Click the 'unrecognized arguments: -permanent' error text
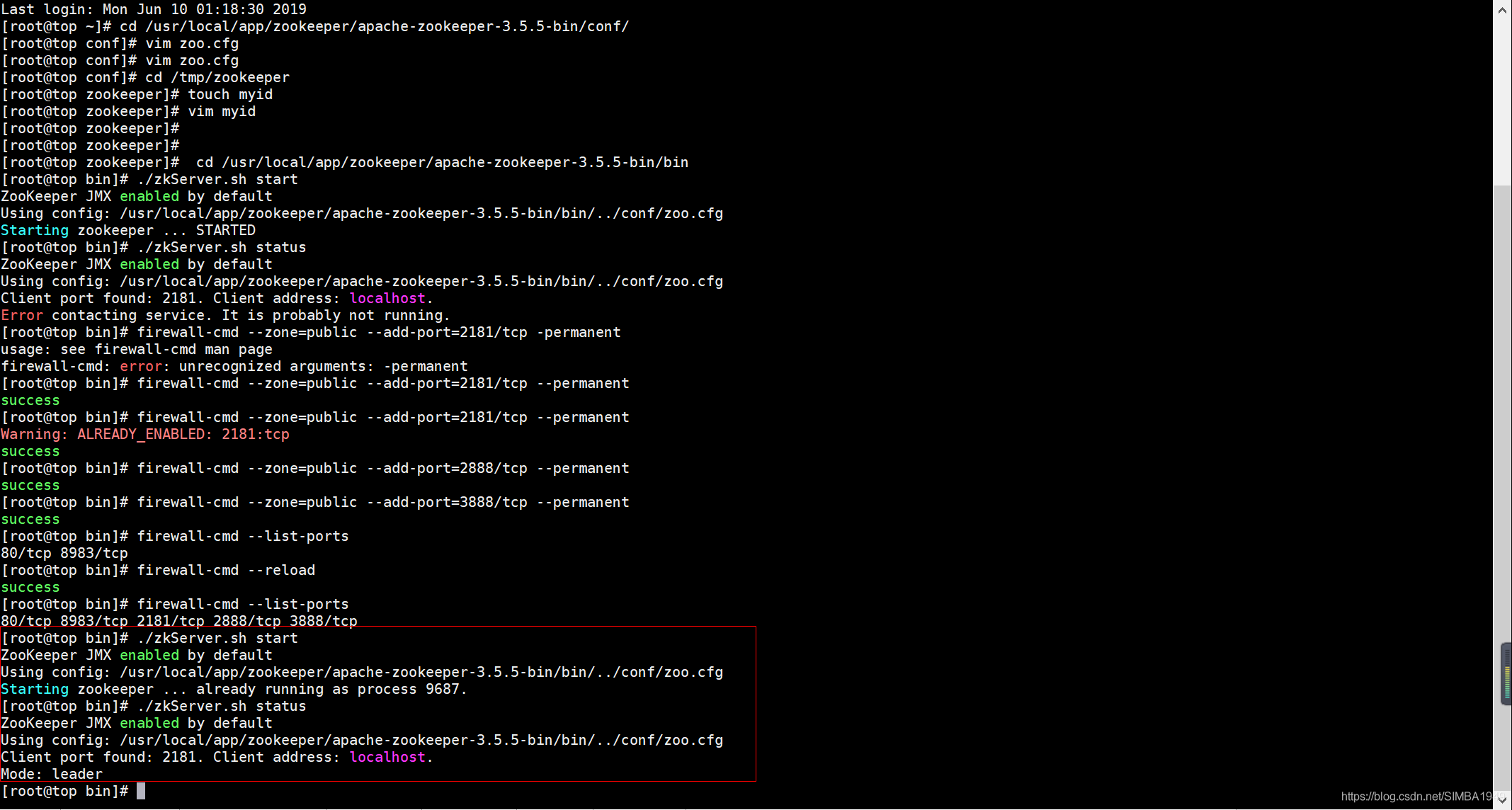Image resolution: width=1512 pixels, height=810 pixels. click(x=323, y=366)
